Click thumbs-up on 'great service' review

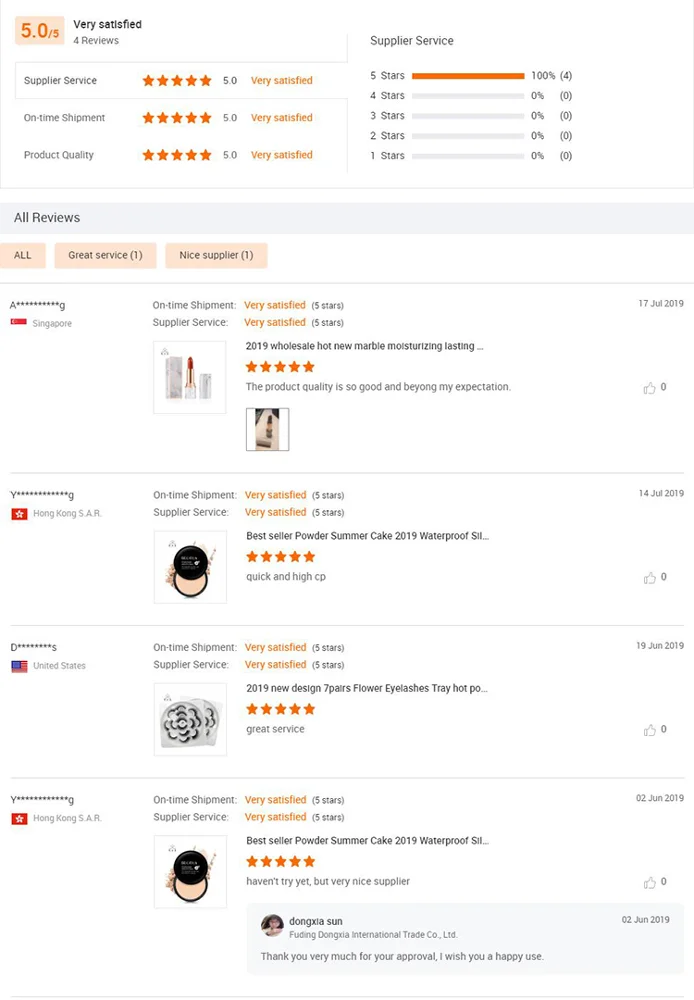(x=650, y=730)
